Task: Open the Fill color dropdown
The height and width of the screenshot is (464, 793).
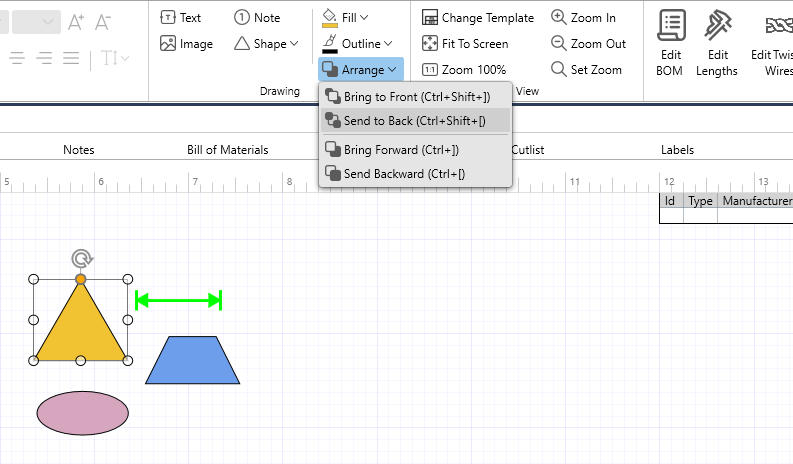Action: tap(345, 18)
